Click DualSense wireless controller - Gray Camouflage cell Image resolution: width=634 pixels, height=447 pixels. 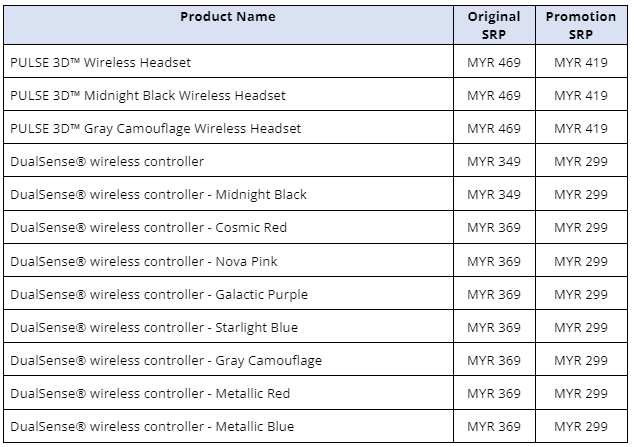(166, 360)
